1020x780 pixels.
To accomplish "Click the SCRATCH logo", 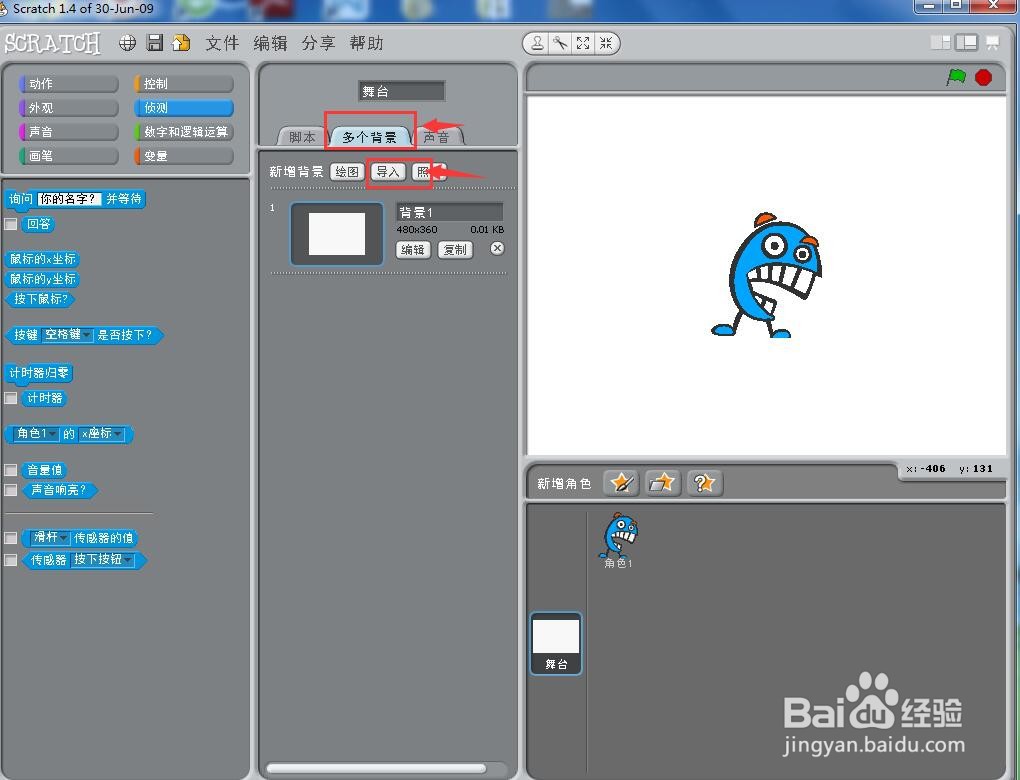I will [x=53, y=44].
